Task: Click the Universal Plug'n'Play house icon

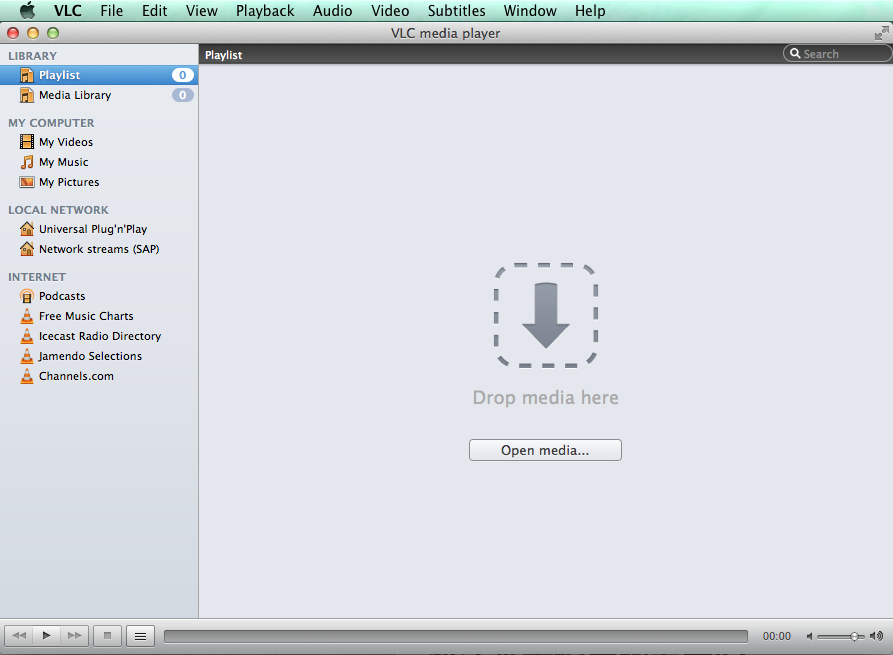Action: [27, 229]
